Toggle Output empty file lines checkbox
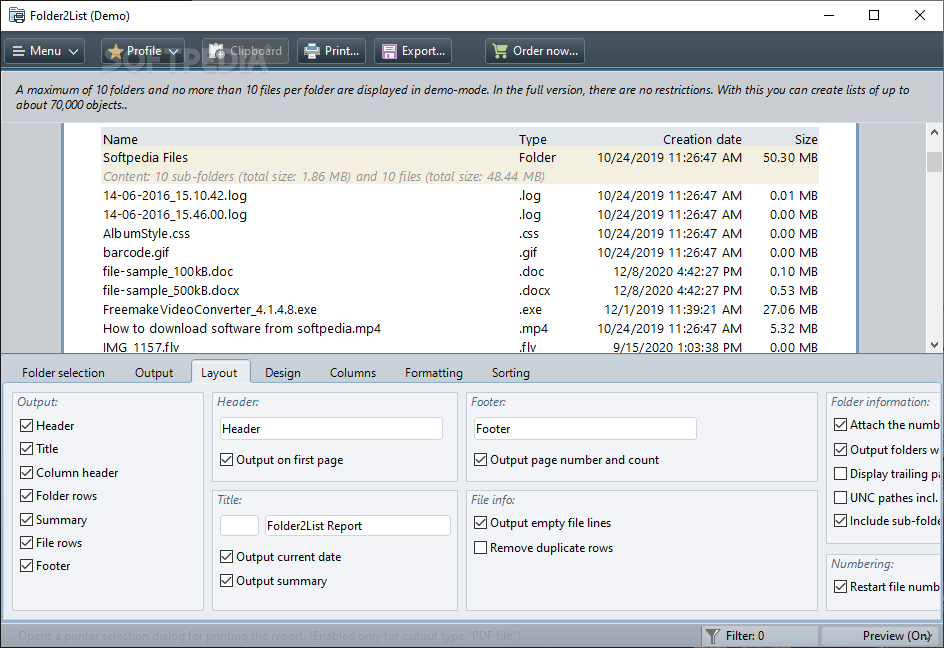The image size is (944, 648). point(480,523)
